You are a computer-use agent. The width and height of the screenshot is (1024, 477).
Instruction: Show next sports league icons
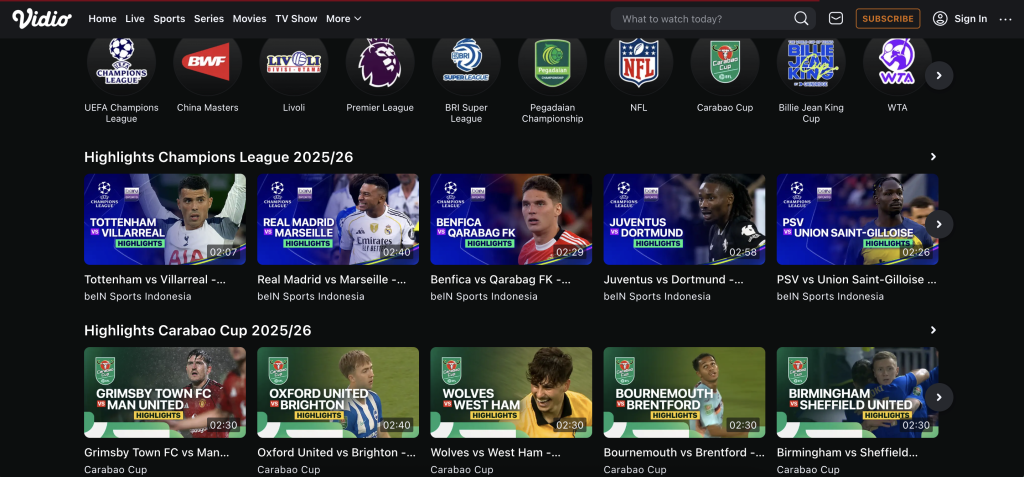click(x=939, y=76)
